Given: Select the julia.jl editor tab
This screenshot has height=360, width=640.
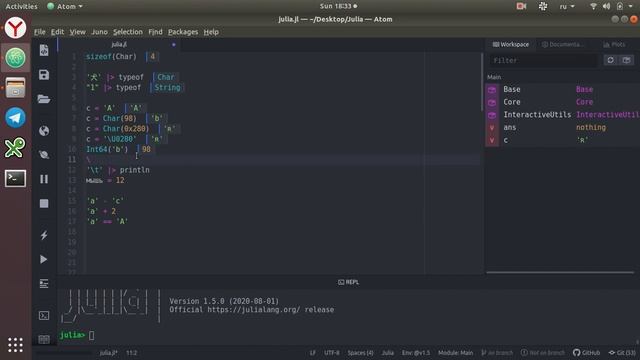Looking at the screenshot, I should pos(119,44).
